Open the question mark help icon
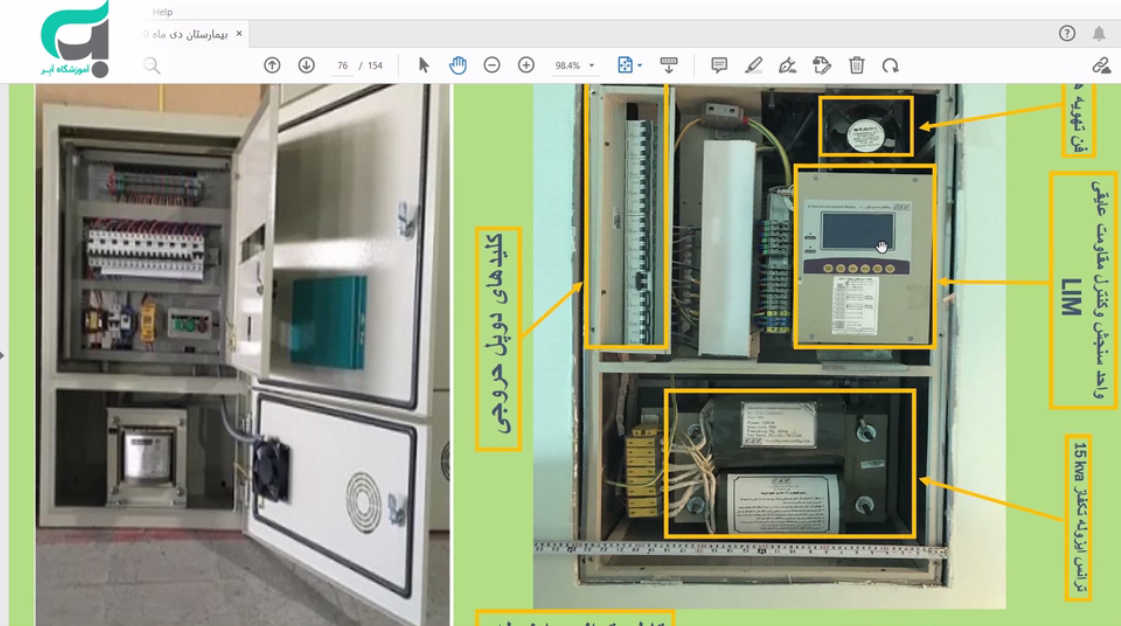Viewport: 1121px width, 626px height. point(1067,34)
